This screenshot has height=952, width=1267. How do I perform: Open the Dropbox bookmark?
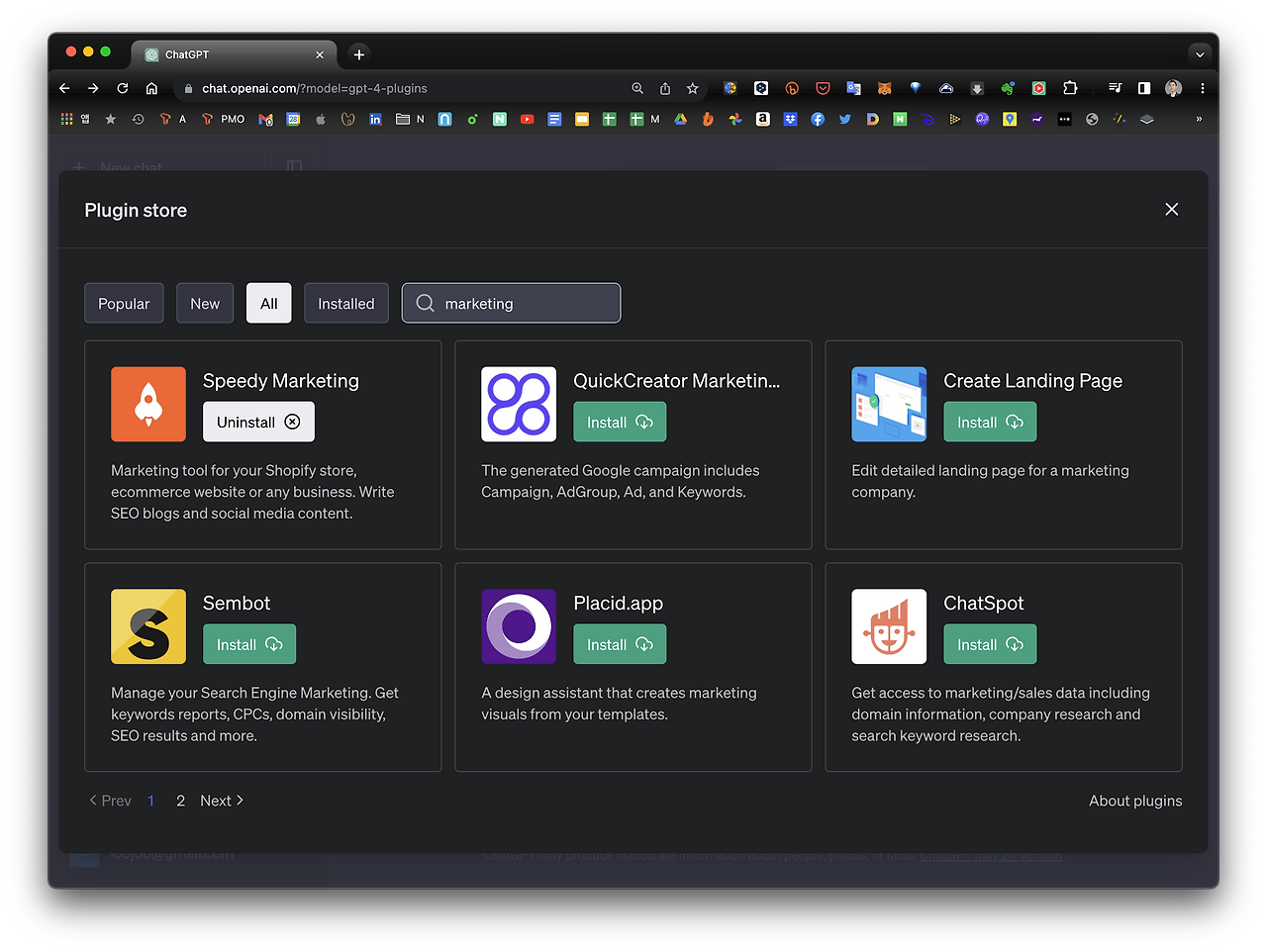(x=790, y=119)
